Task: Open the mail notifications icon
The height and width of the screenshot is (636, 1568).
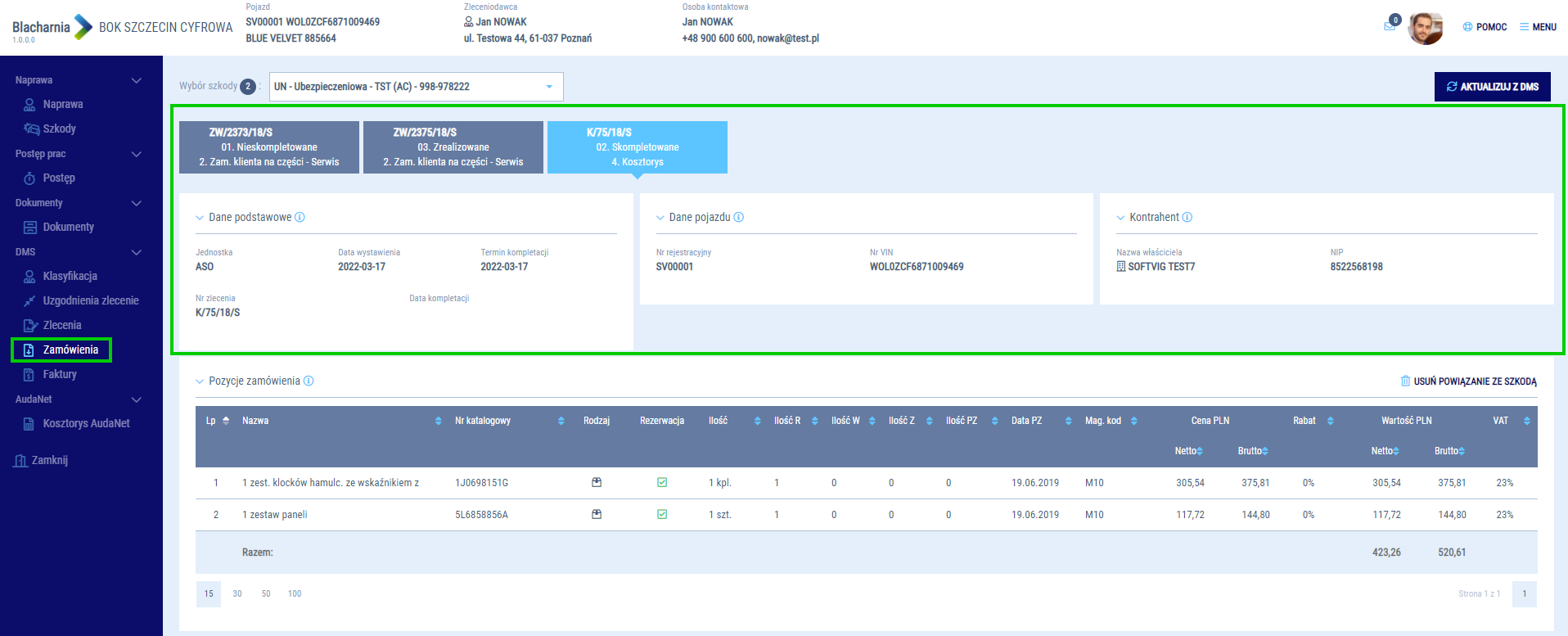Action: coord(1390,26)
